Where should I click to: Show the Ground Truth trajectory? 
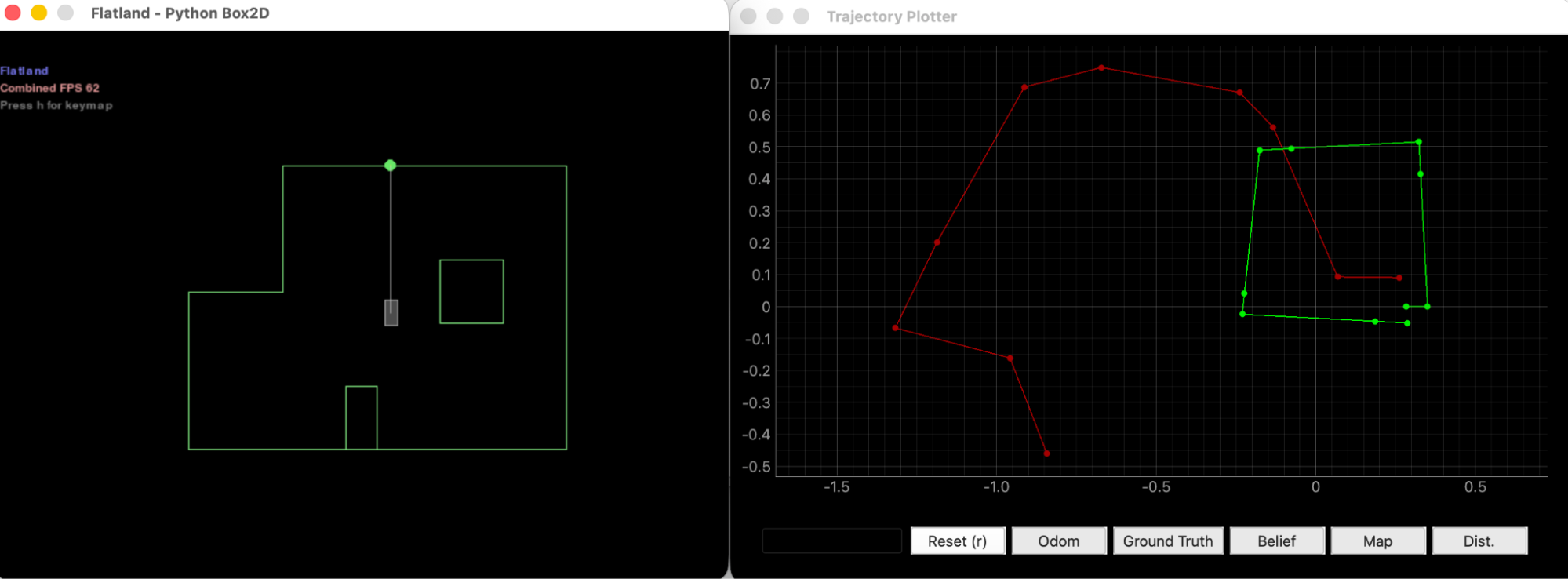pyautogui.click(x=1168, y=541)
